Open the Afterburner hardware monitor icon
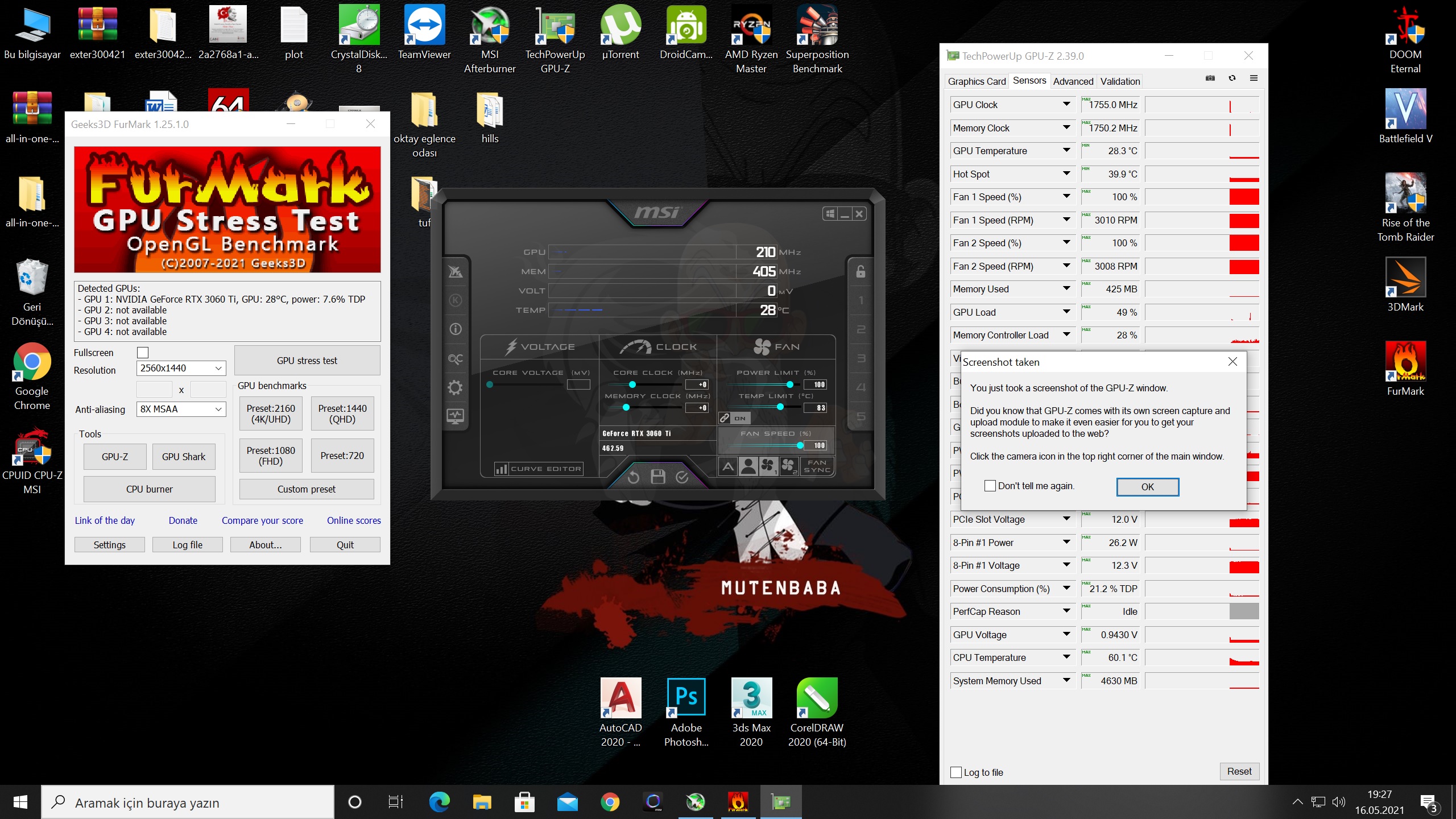Viewport: 1456px width, 819px height. coord(455,416)
